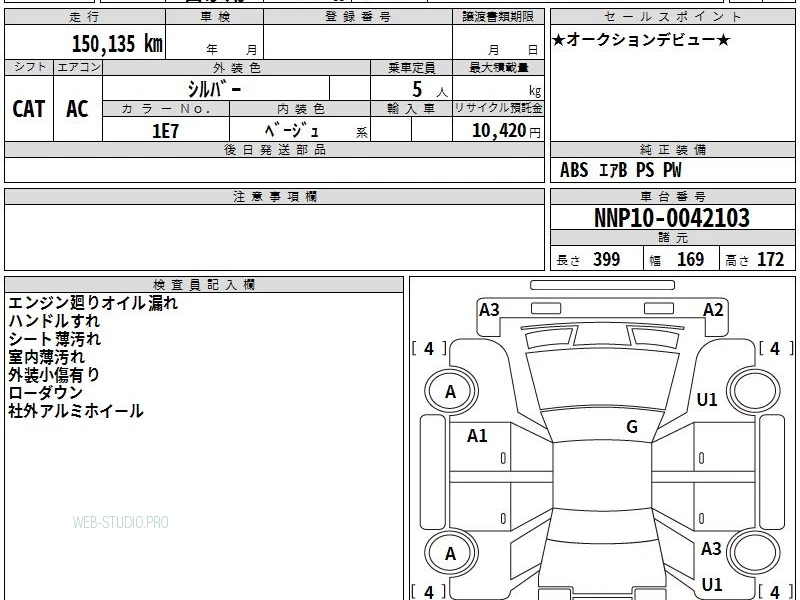Select the seating capacity 5 人
Viewport: 800px width, 600px height.
tap(430, 90)
